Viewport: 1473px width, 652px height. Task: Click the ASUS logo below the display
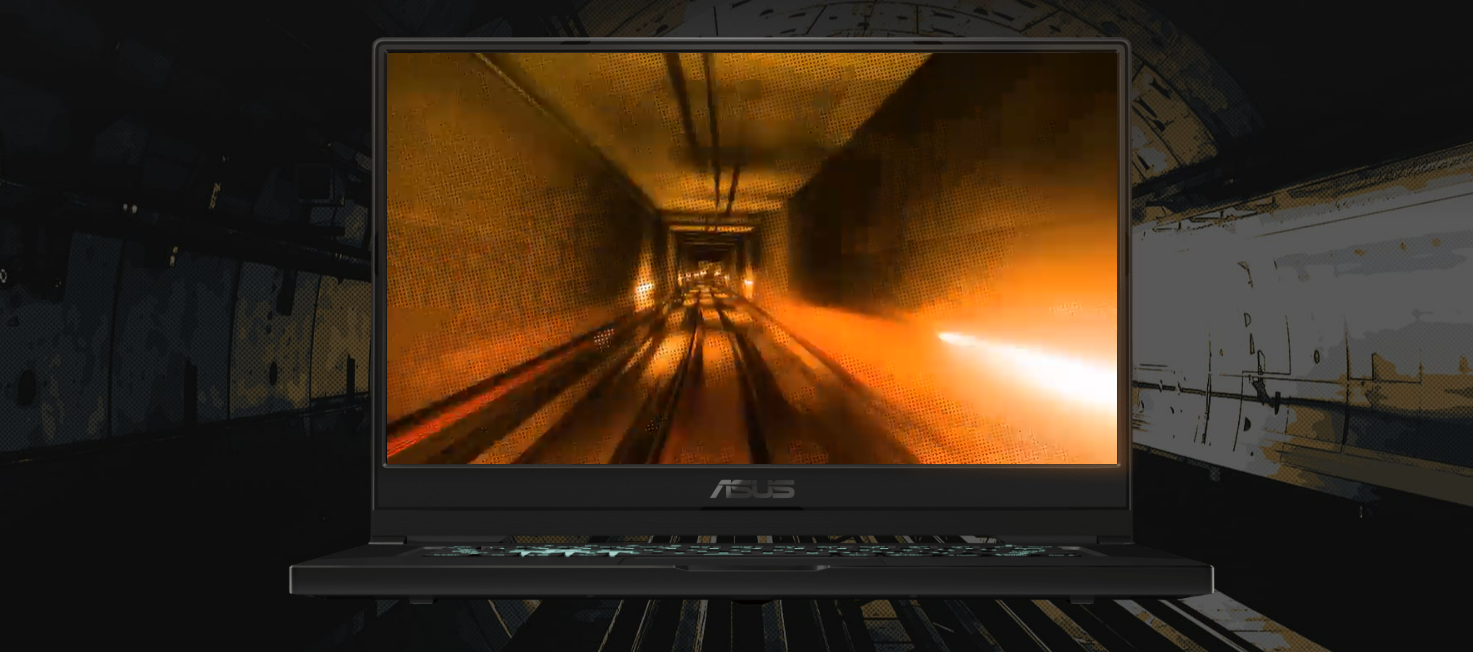(x=752, y=489)
